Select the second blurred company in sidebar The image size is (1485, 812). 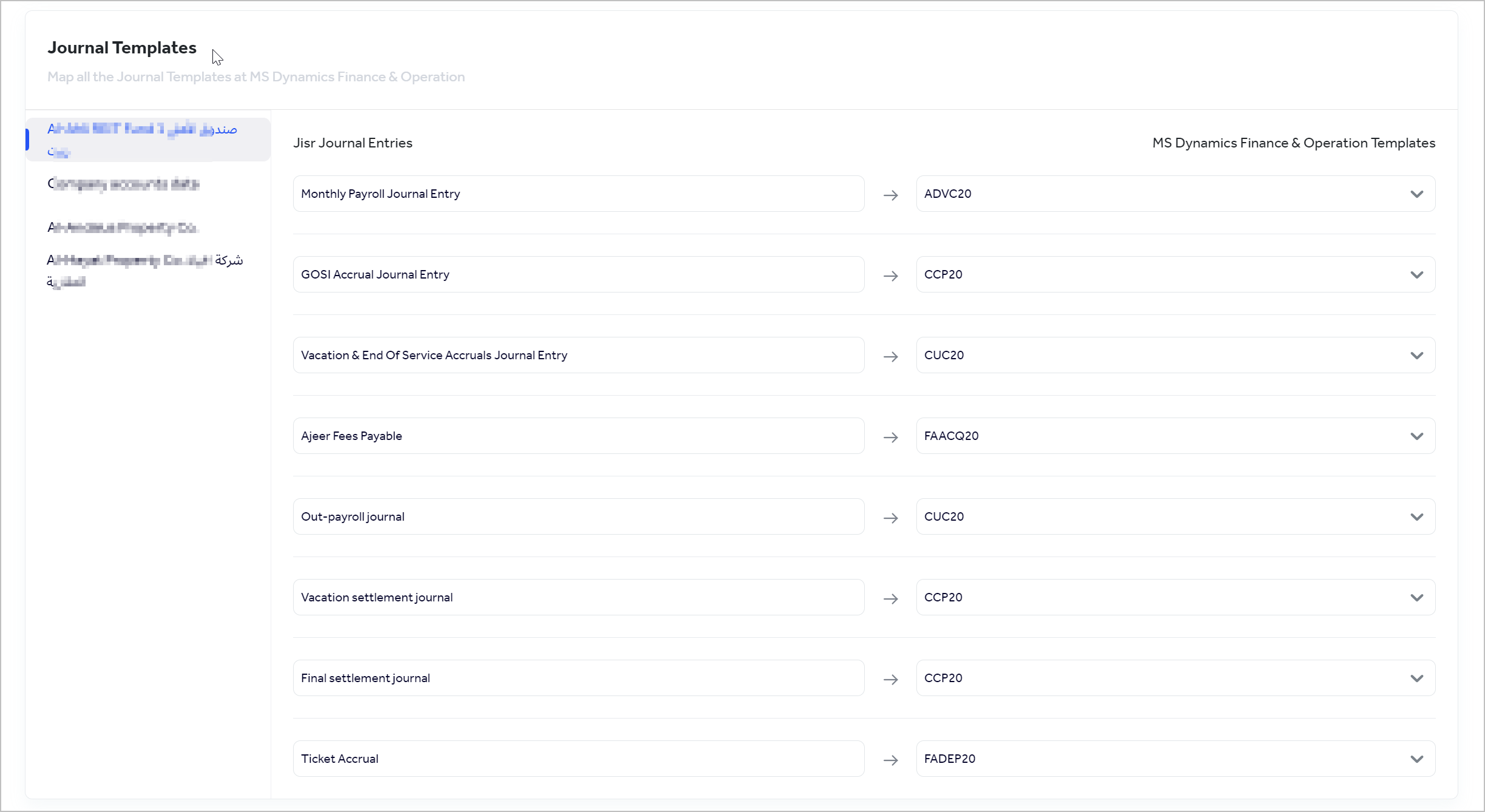[x=123, y=184]
